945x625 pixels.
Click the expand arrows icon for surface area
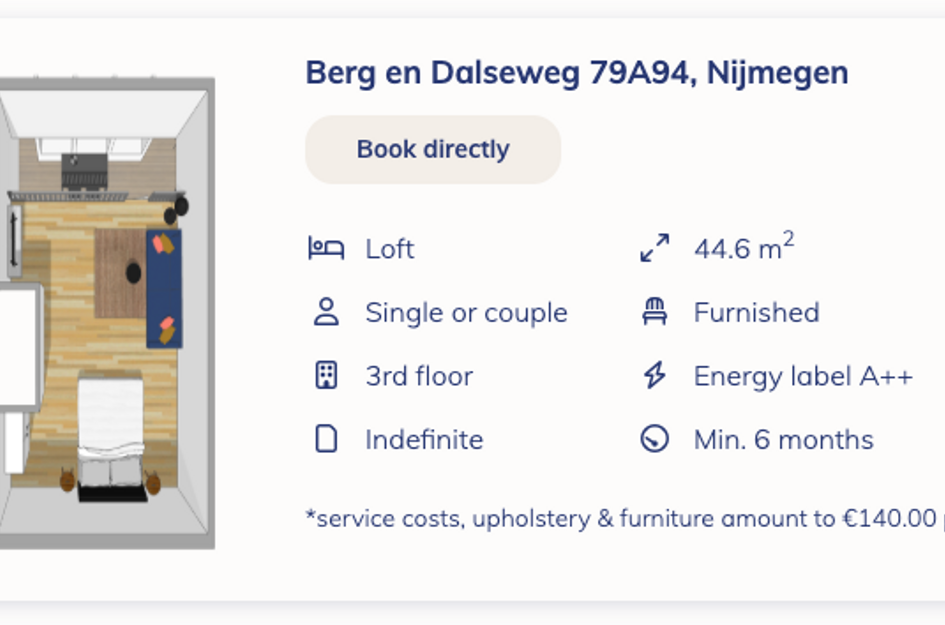tap(654, 248)
